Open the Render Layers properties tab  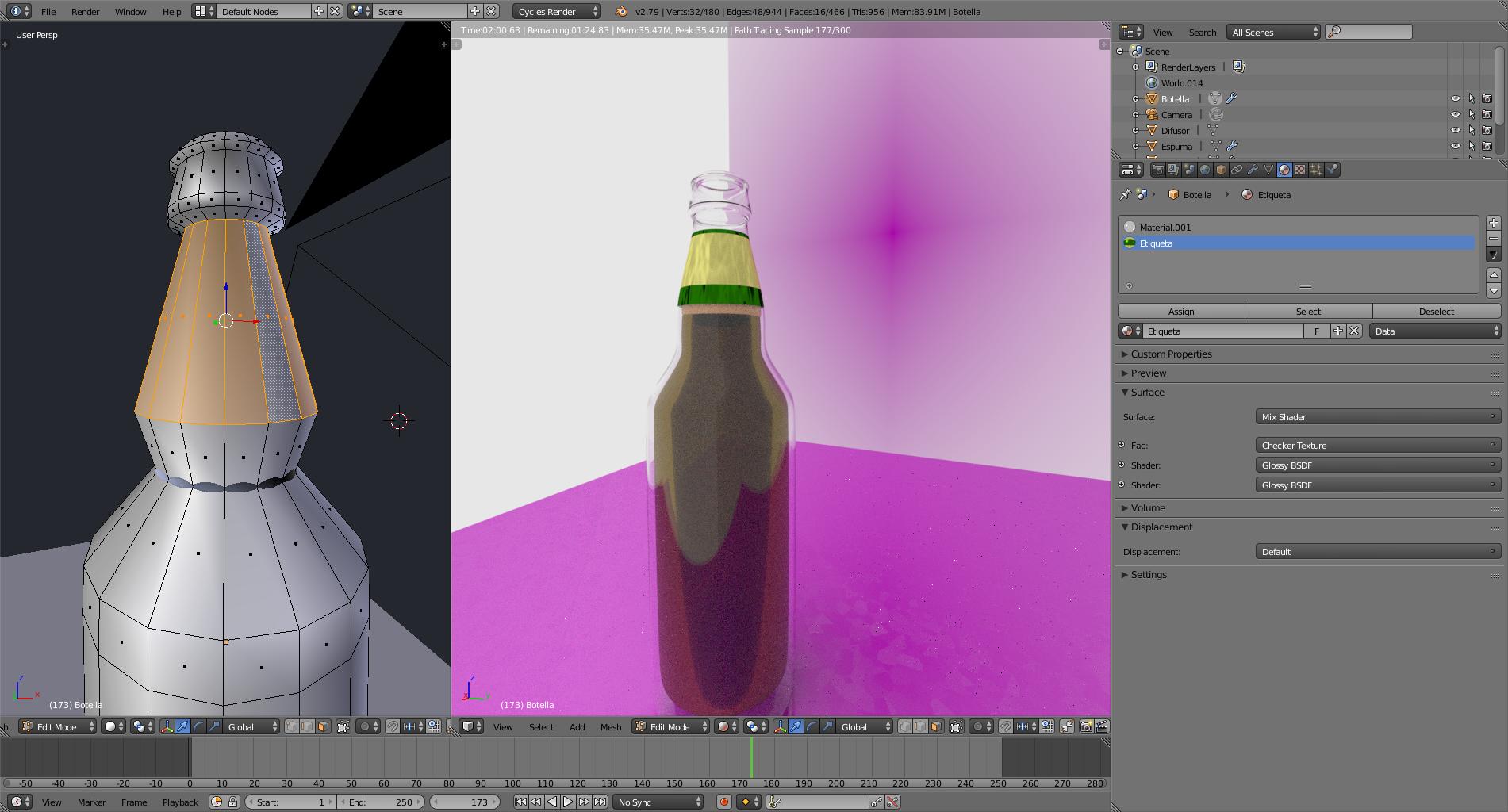coord(1173,170)
